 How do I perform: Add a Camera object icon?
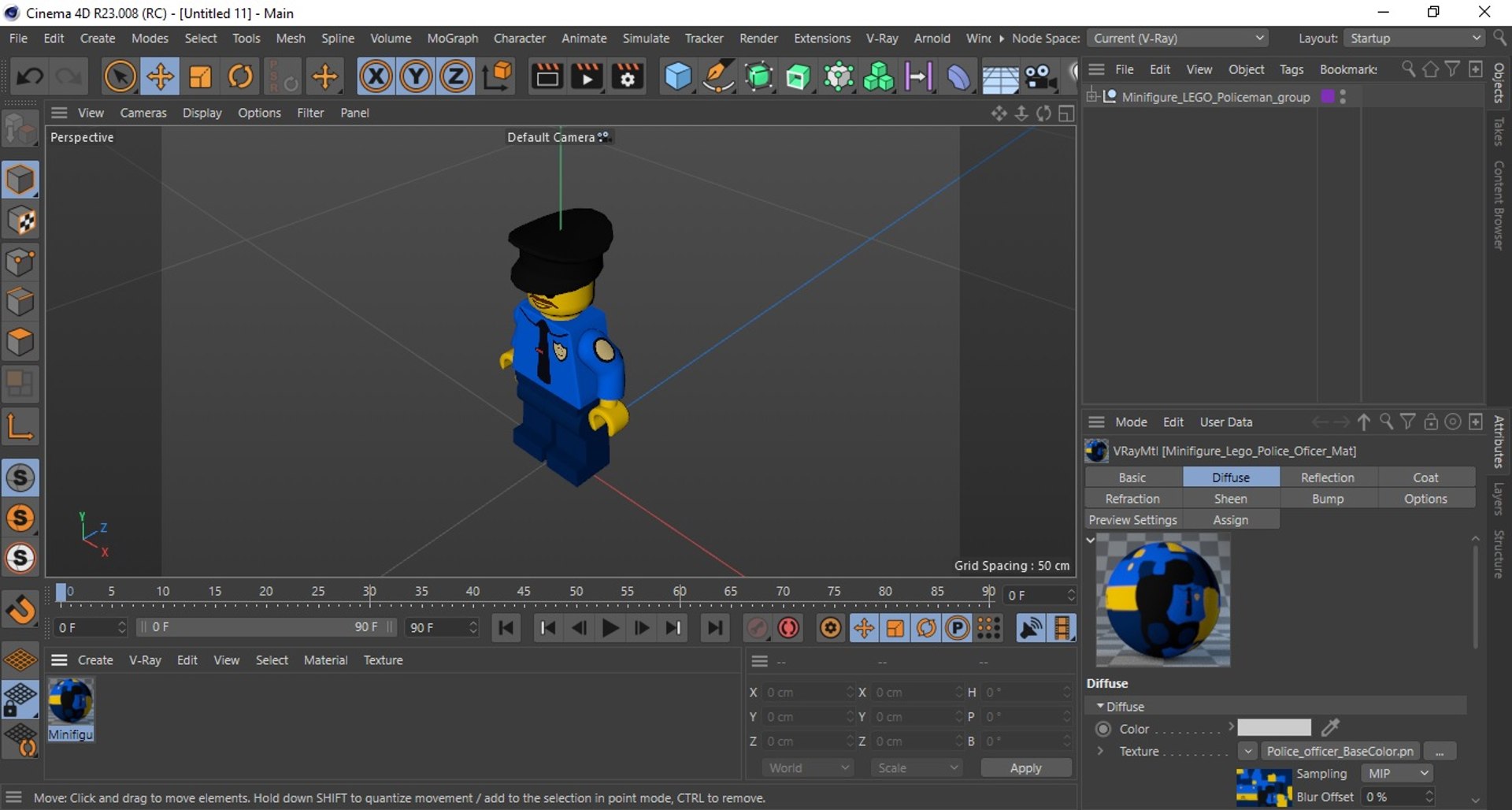[x=1040, y=76]
